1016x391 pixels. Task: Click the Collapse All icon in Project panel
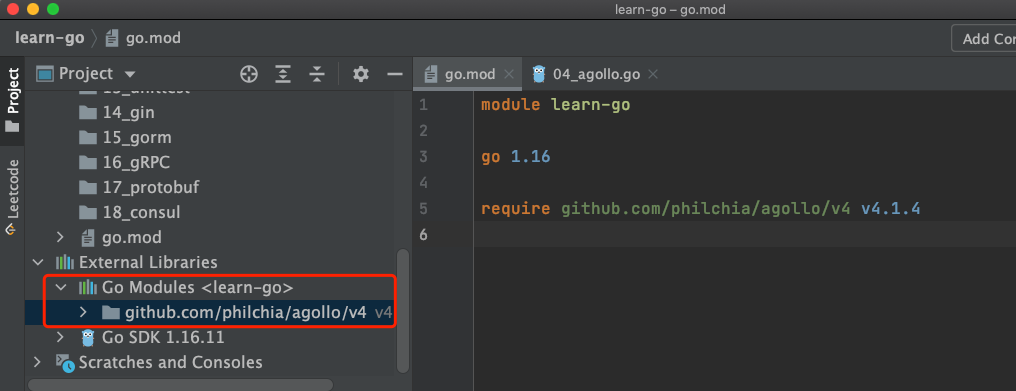point(316,74)
